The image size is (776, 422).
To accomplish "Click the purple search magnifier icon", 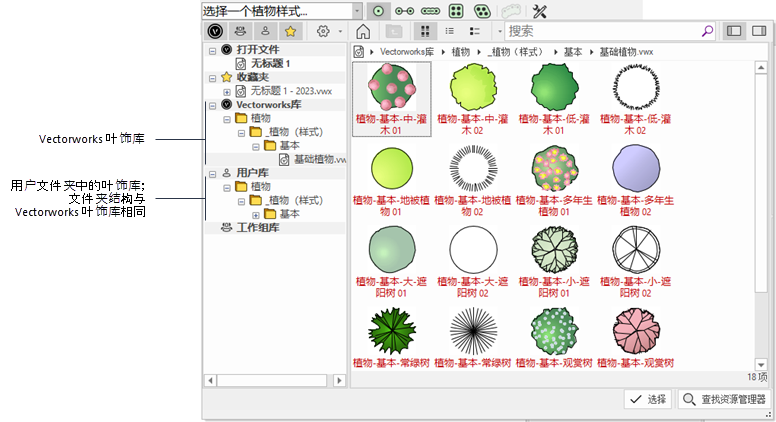I will coord(708,31).
